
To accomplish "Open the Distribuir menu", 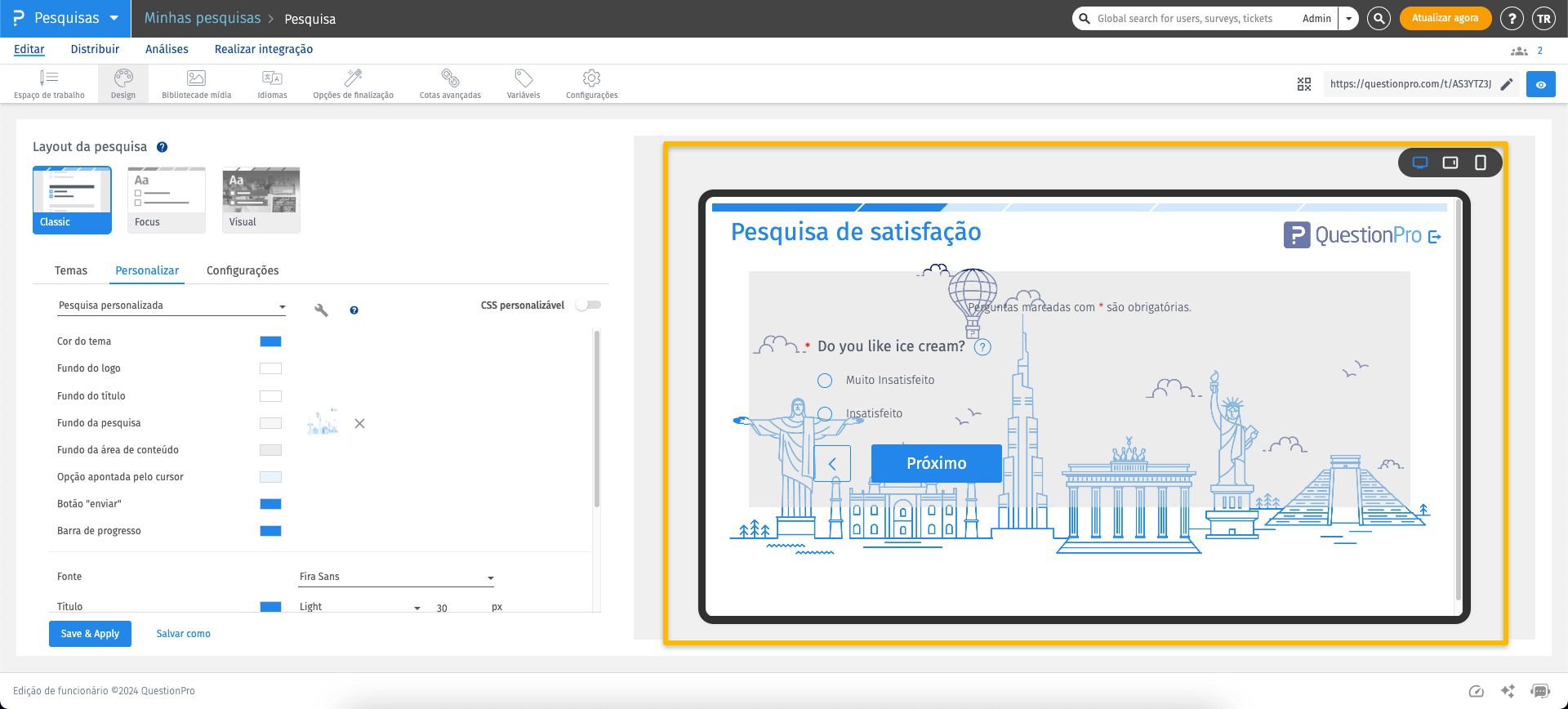I will (95, 49).
